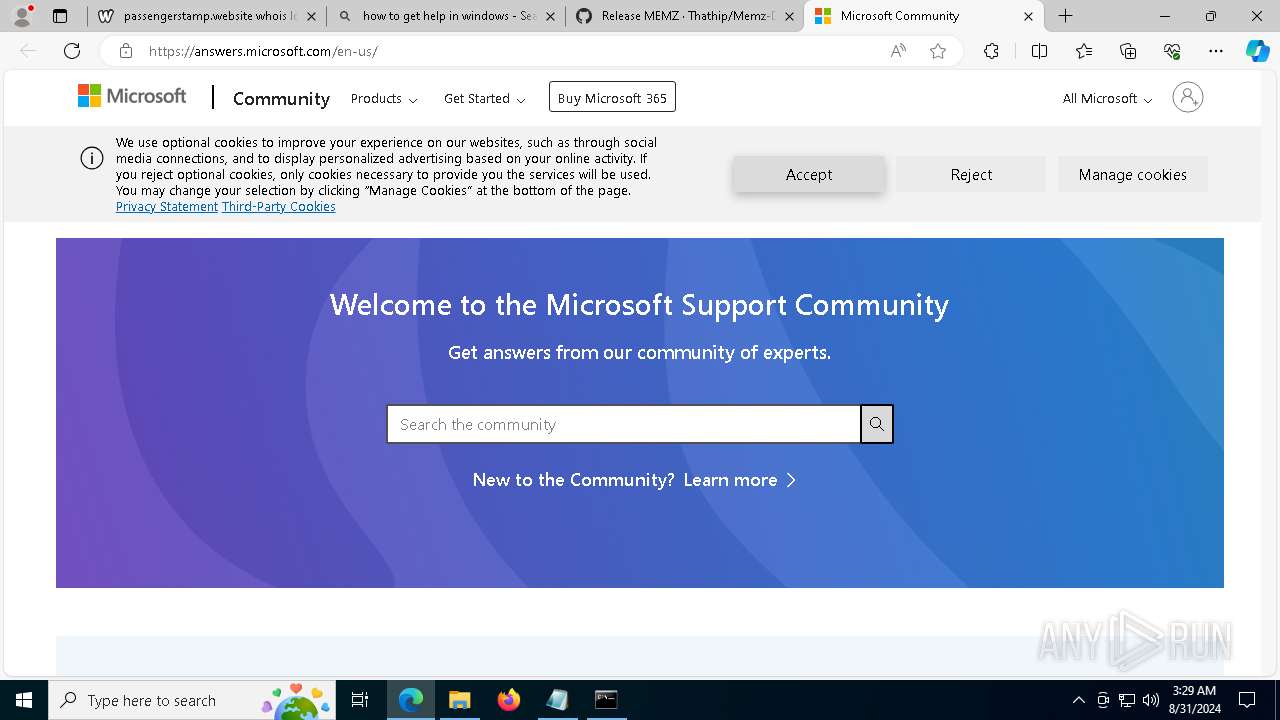The image size is (1280, 720).
Task: Click the taskbar clock showing 3:29 AM
Action: click(x=1194, y=700)
